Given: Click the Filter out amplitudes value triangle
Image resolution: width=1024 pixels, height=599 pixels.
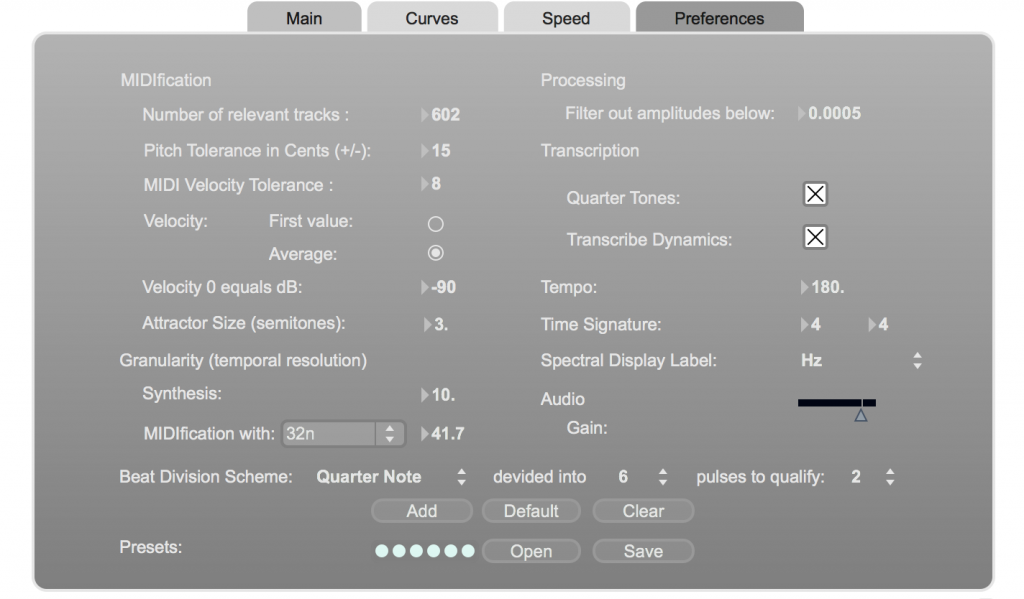Looking at the screenshot, I should pyautogui.click(x=801, y=114).
